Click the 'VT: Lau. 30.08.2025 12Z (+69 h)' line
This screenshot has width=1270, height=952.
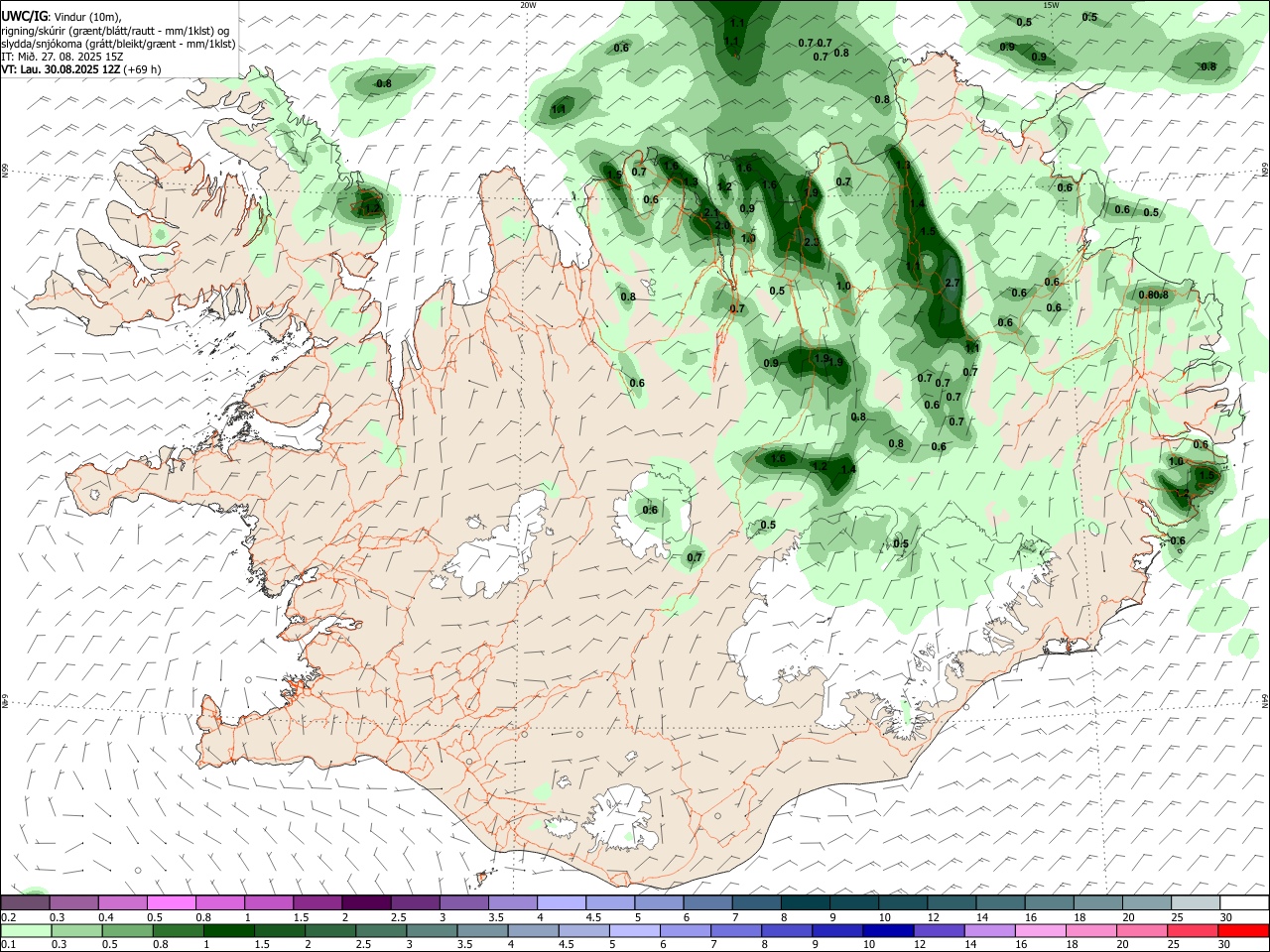81,69
